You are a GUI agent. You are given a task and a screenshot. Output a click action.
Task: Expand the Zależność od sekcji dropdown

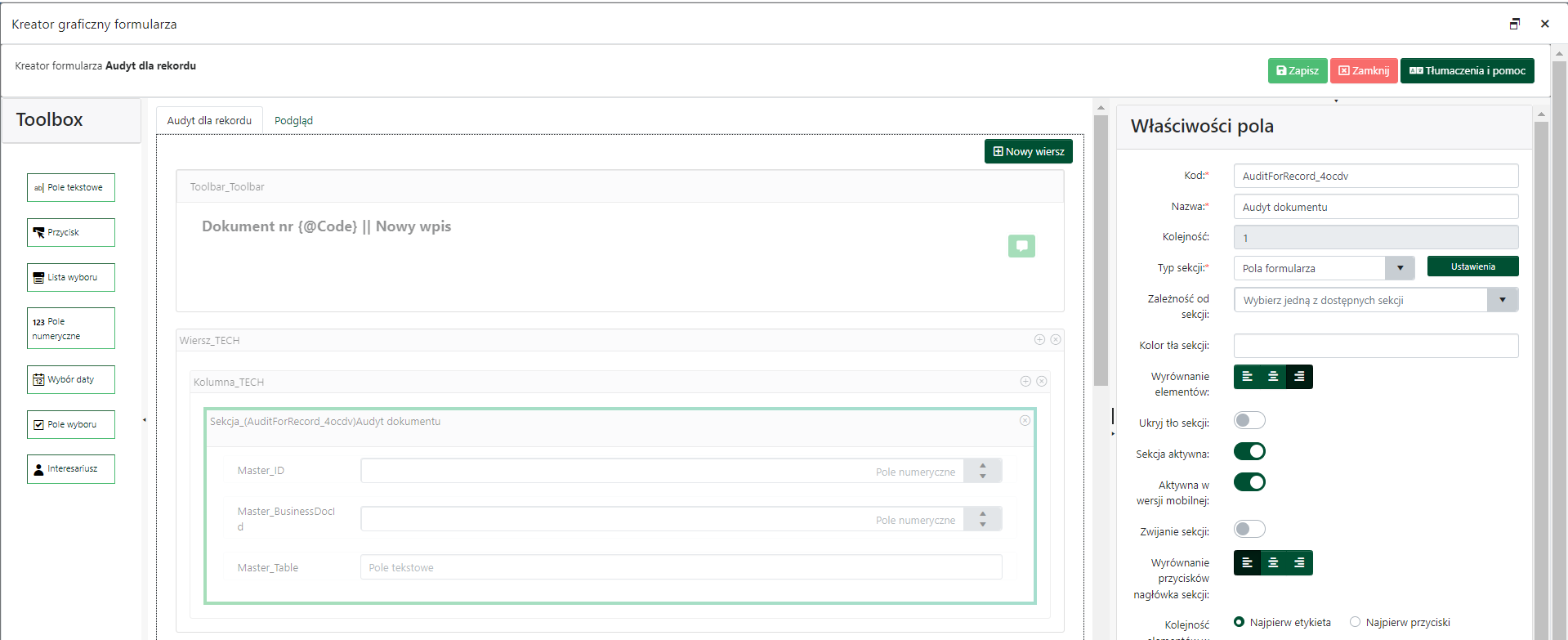[1502, 300]
